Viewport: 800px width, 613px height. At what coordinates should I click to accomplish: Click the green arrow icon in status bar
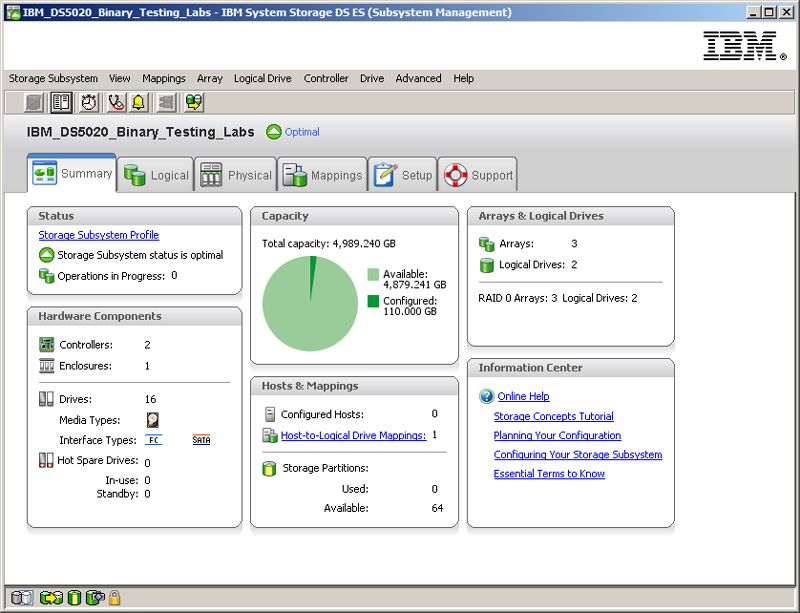51,598
